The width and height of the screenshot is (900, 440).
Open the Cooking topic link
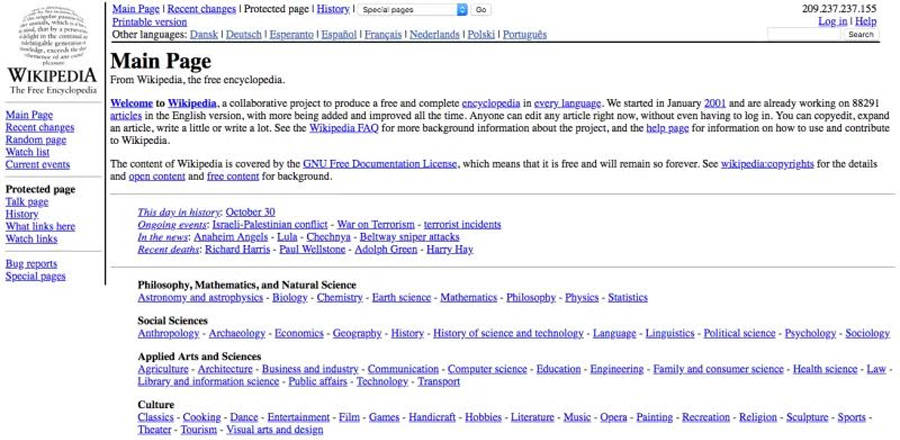click(x=201, y=418)
